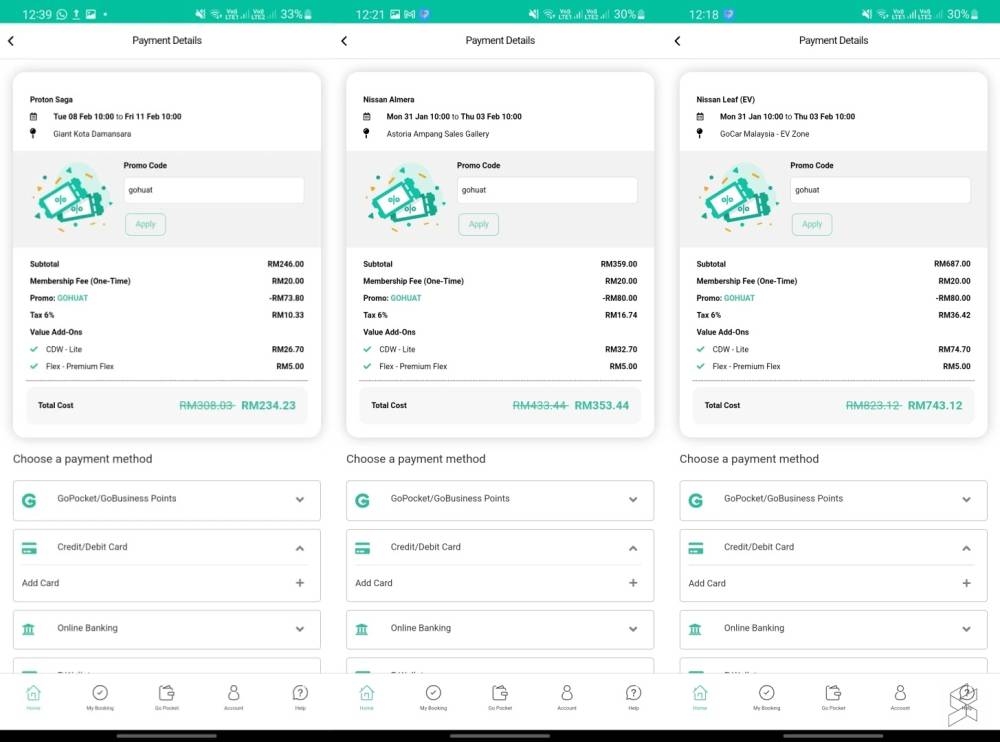Image resolution: width=1000 pixels, height=742 pixels.
Task: Go back from the Proton Saga payment screen
Action: [11, 41]
